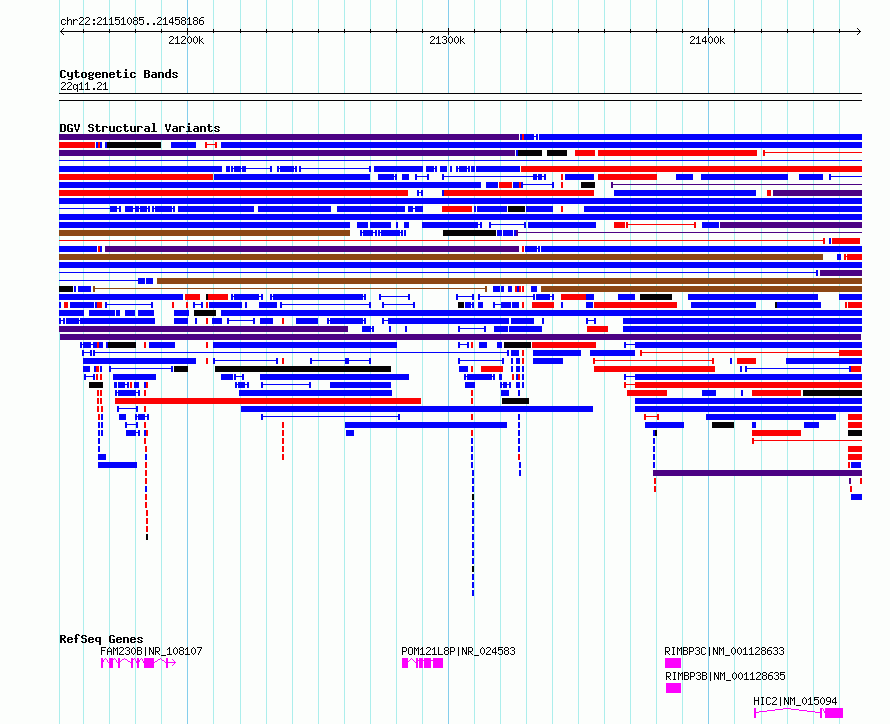Click the 22q11.21 cytogenetic band bar
The image size is (890, 724).
(x=460, y=97)
